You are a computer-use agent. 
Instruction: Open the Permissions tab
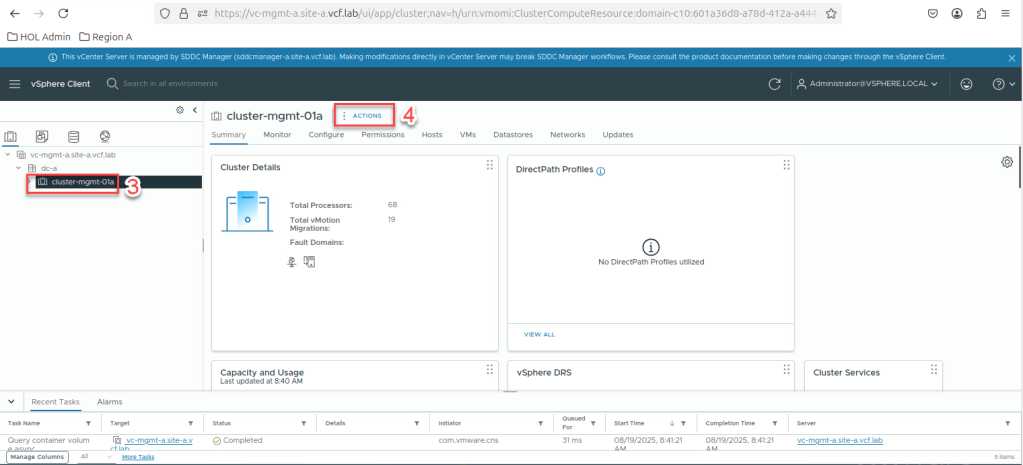383,135
